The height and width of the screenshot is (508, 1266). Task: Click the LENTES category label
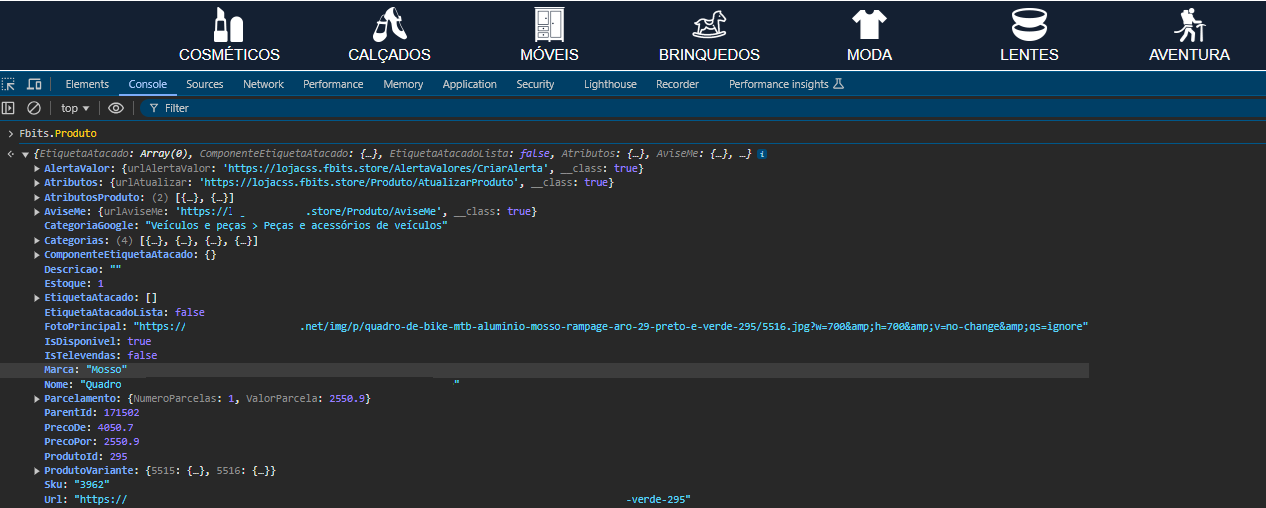point(1029,55)
